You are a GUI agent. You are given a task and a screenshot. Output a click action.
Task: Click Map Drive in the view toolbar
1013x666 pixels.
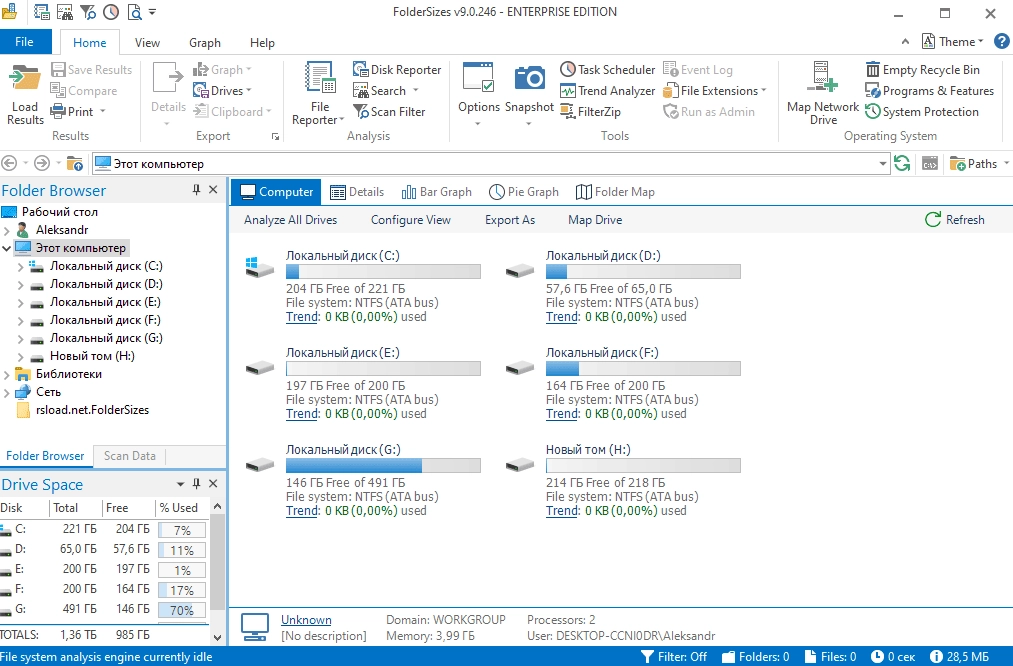point(595,220)
